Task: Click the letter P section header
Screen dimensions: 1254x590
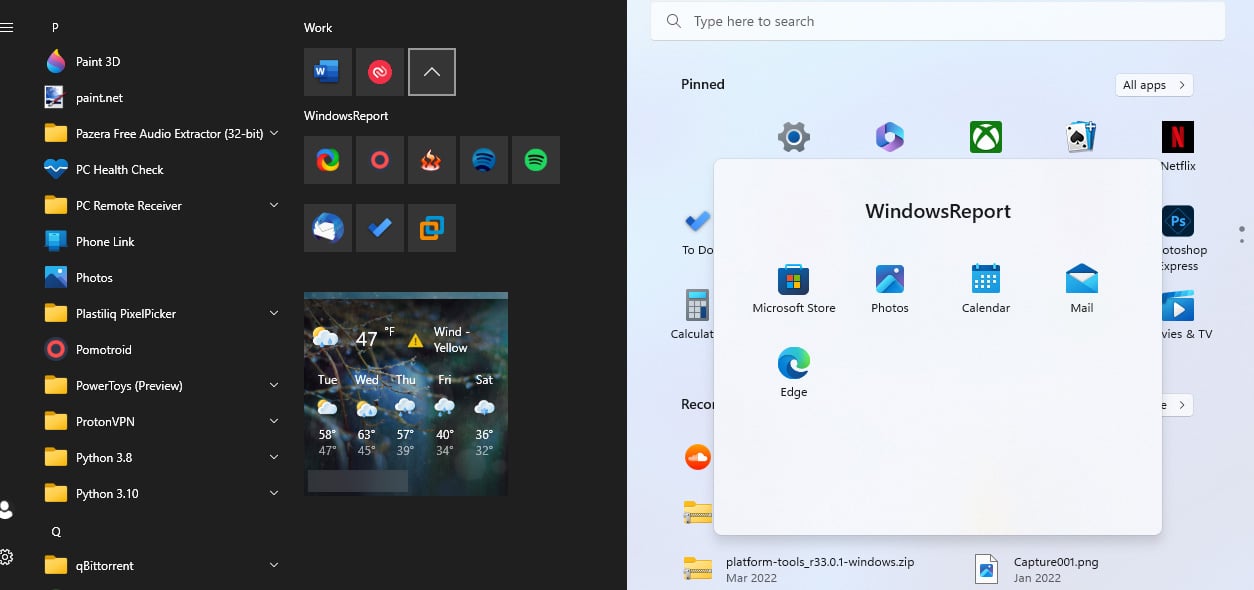Action: point(56,27)
